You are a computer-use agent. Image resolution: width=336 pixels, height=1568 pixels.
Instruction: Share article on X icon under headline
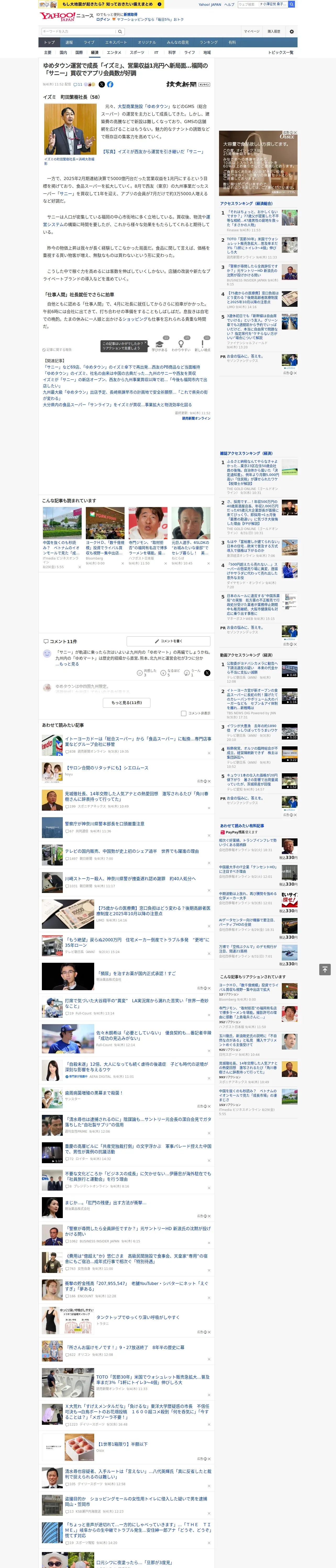click(x=102, y=85)
